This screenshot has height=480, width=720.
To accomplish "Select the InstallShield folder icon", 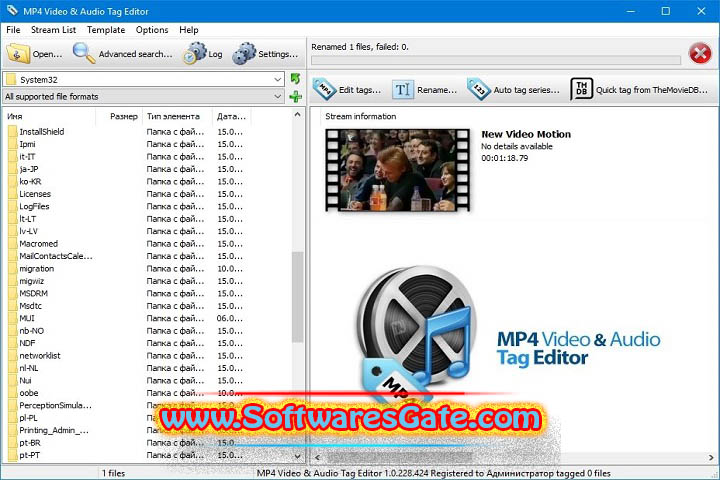I will (12, 132).
